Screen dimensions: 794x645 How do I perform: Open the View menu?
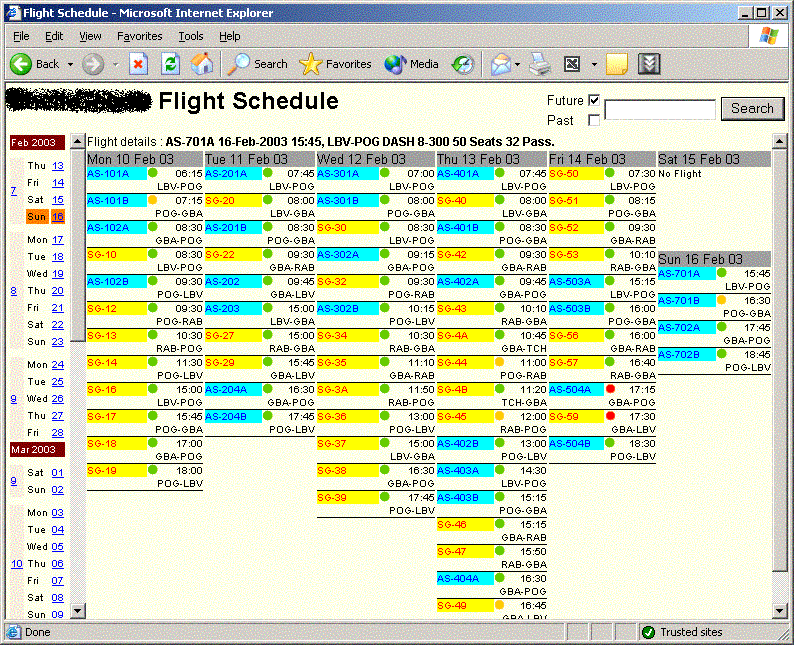(90, 36)
